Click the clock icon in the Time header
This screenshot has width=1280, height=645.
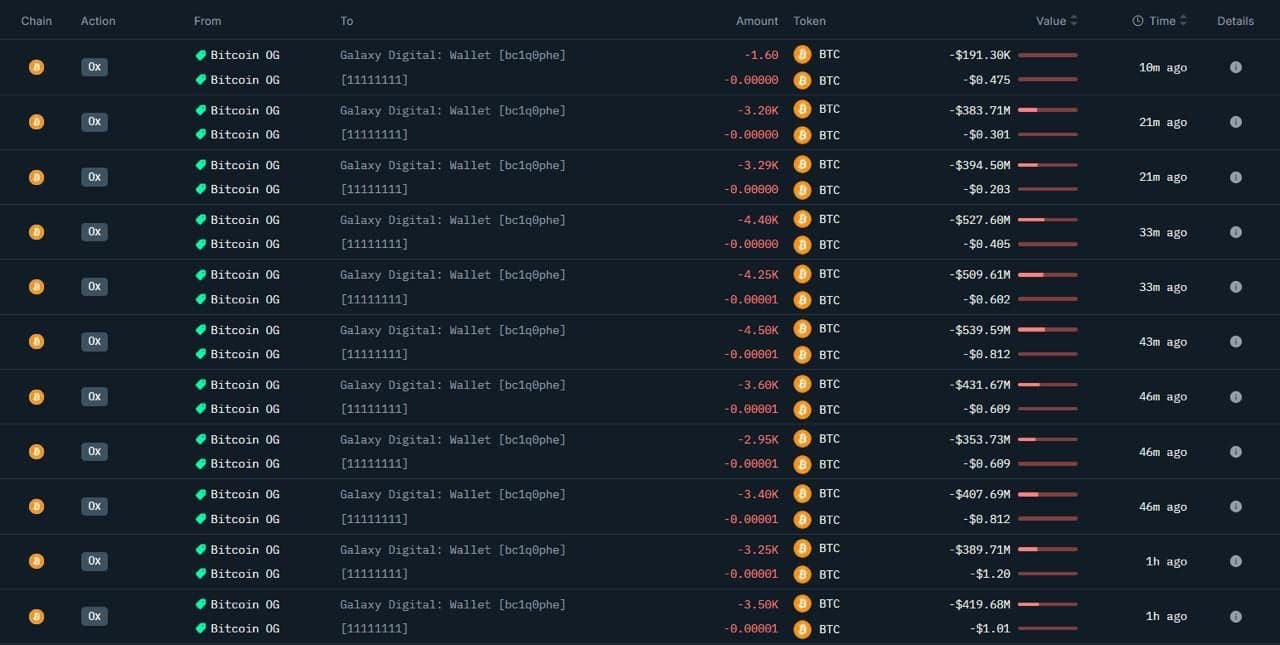click(x=1138, y=21)
